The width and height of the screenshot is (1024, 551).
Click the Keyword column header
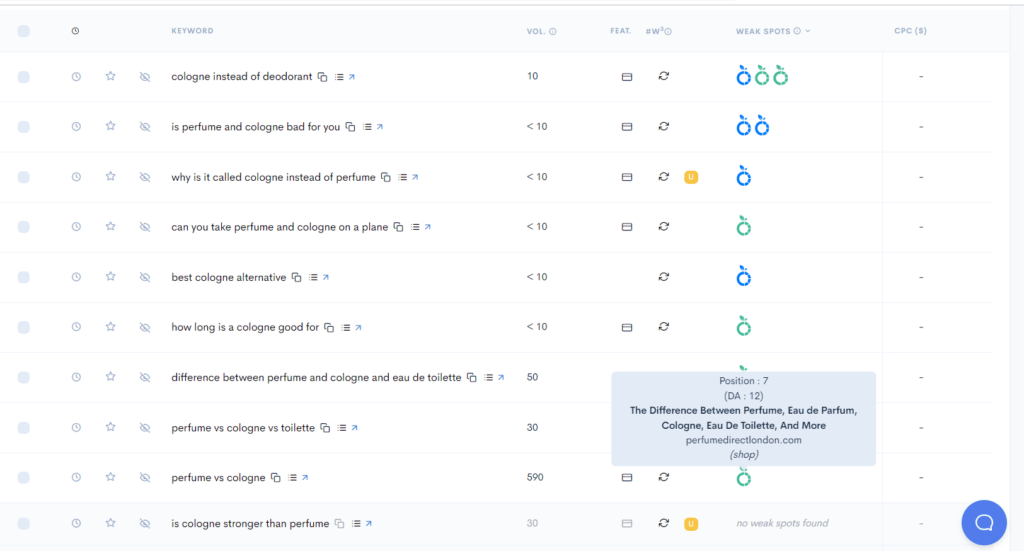coord(192,31)
